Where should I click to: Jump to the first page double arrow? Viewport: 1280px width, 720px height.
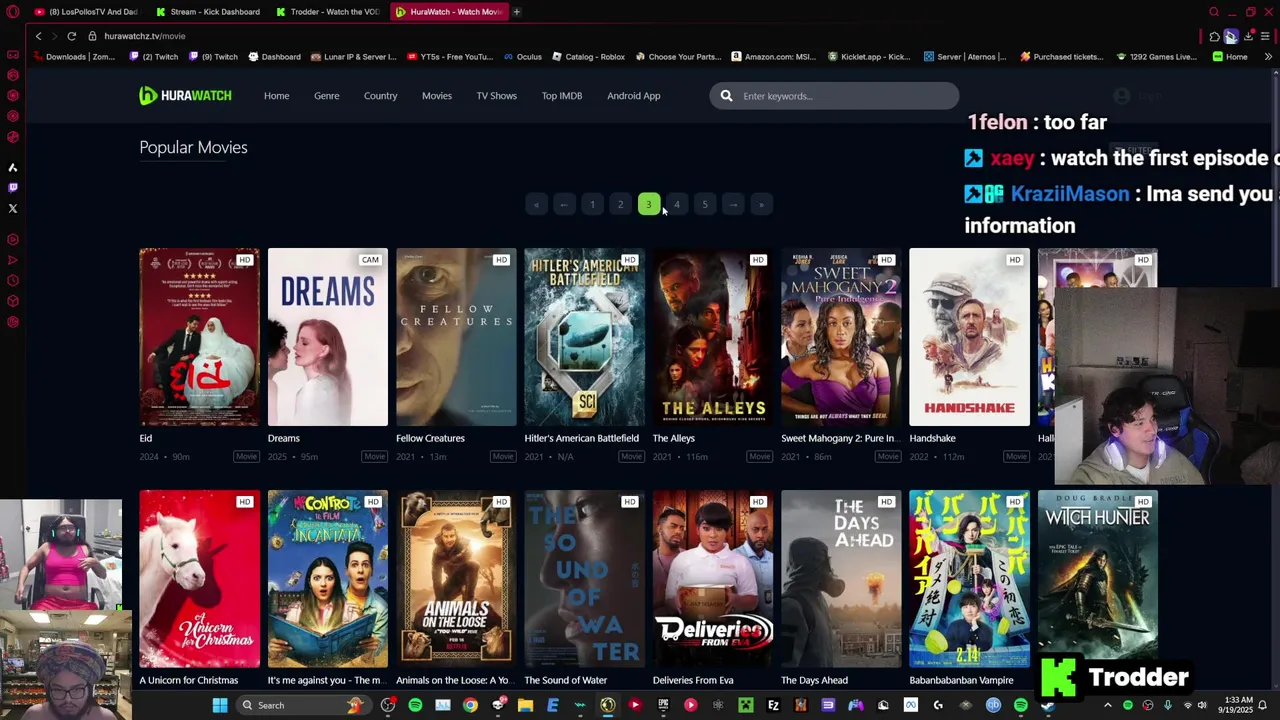click(536, 204)
